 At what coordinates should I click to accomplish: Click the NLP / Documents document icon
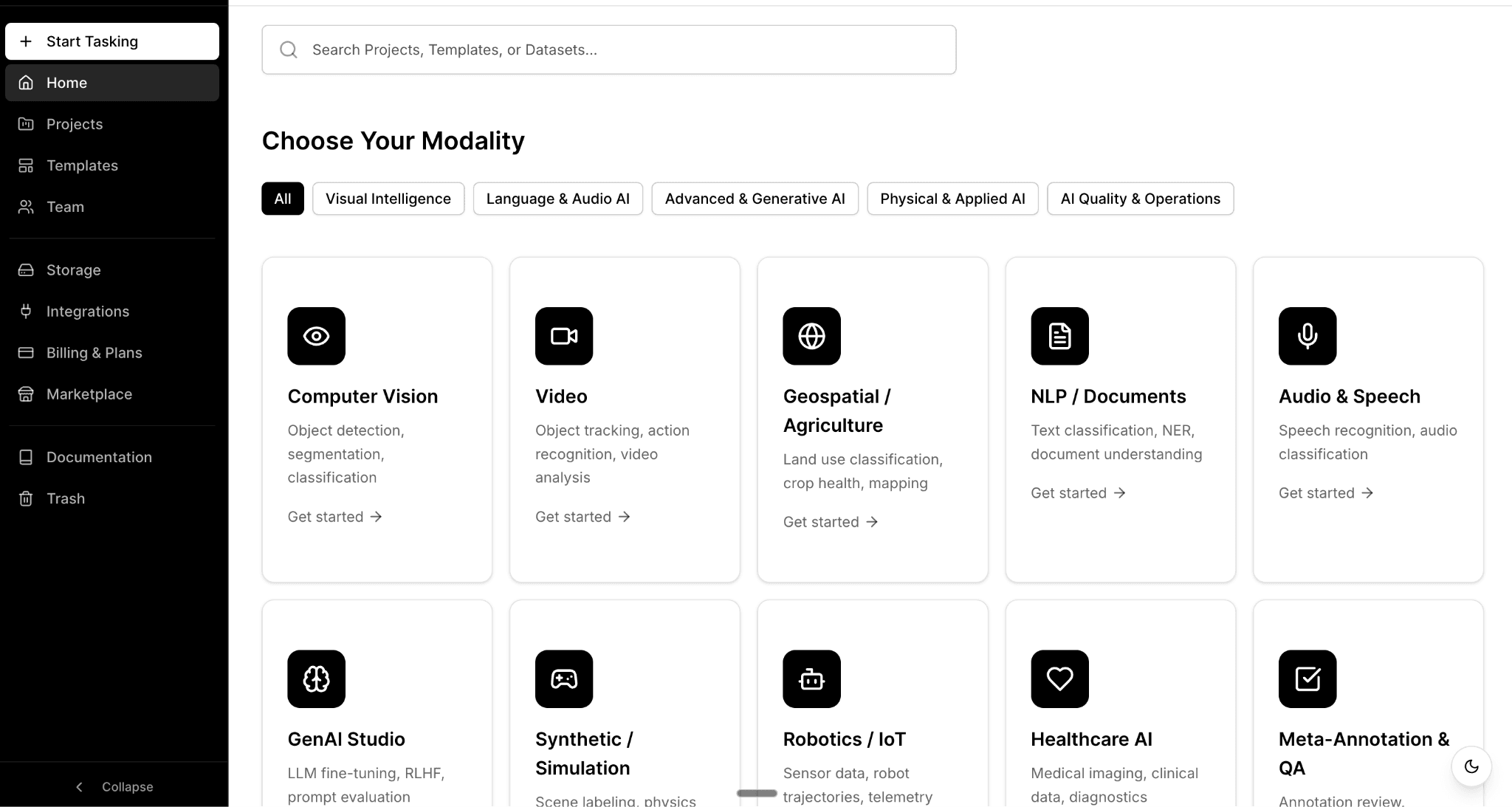coord(1059,336)
